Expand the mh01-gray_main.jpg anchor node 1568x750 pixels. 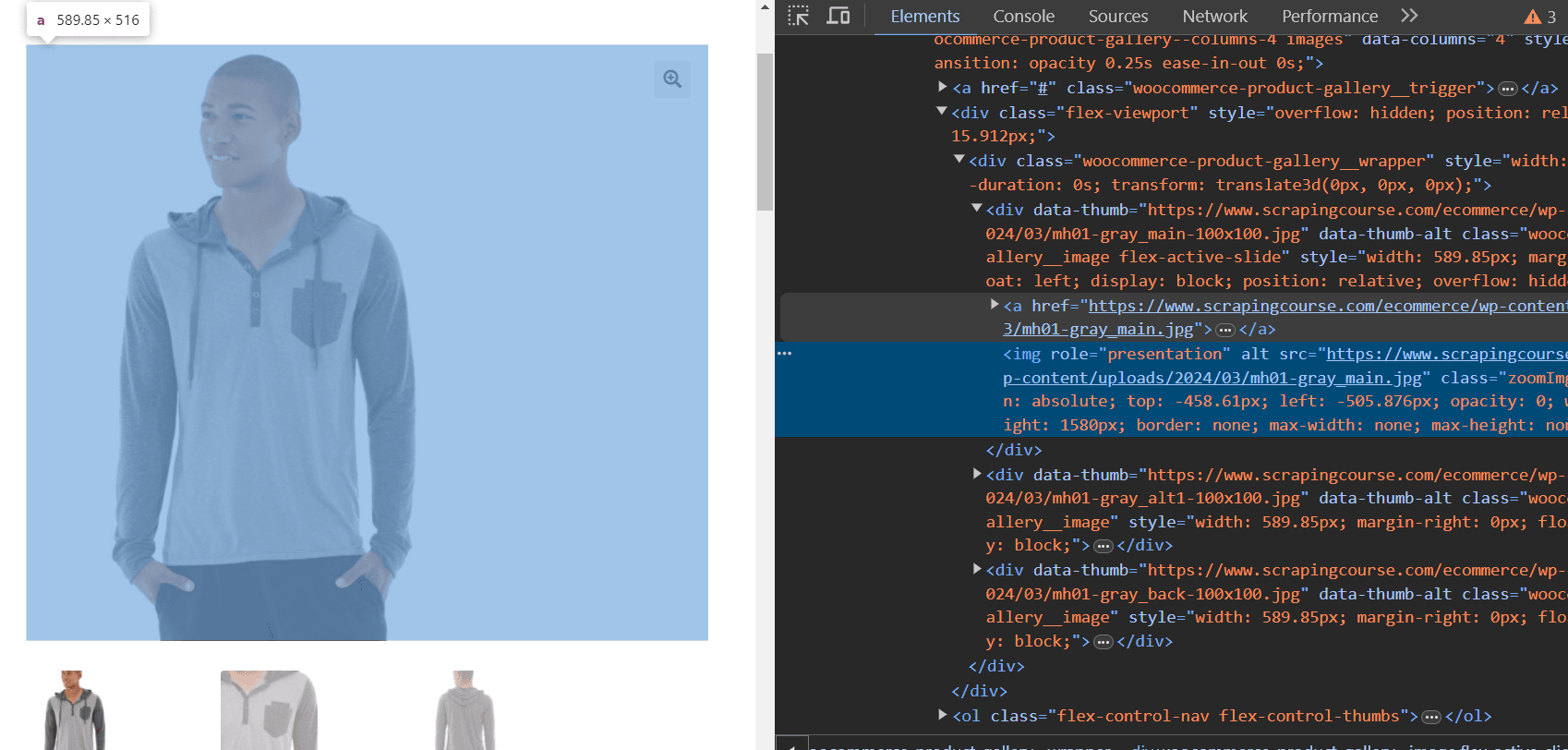point(995,304)
